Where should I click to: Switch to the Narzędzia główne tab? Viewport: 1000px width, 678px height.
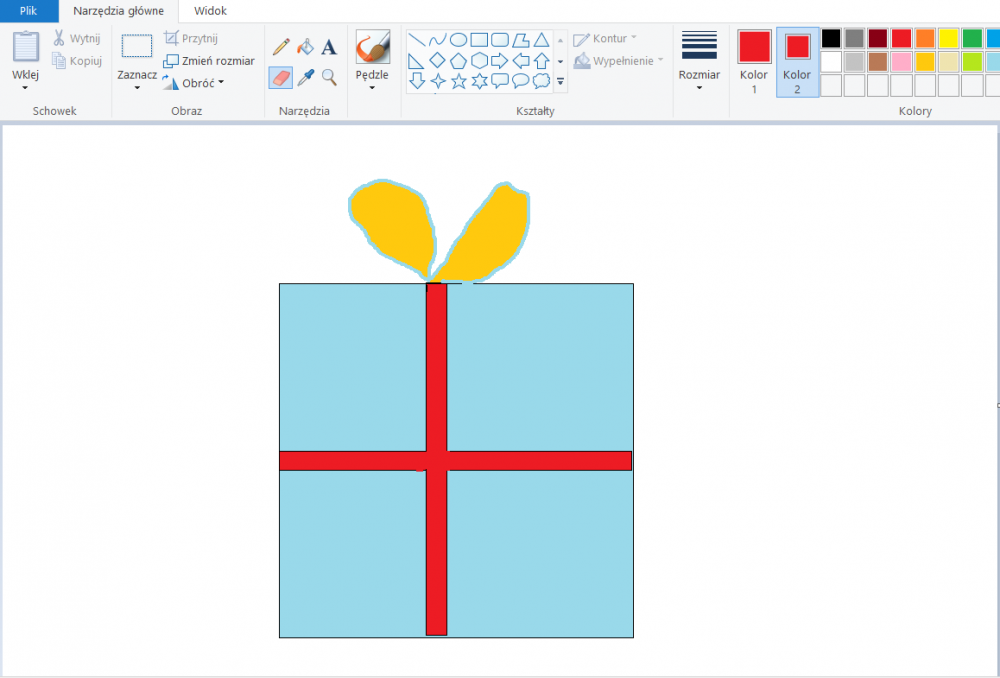point(119,11)
